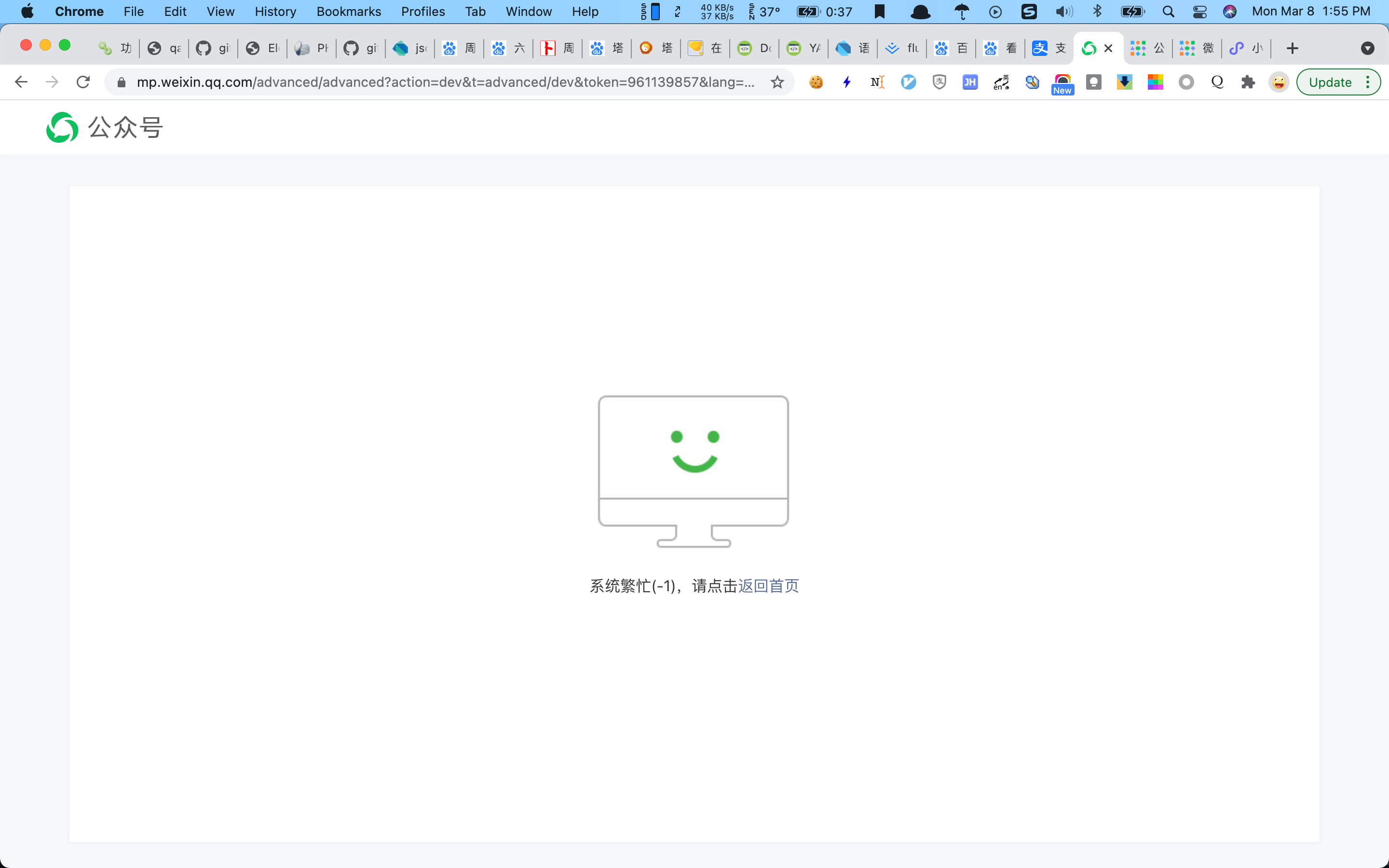Open the Extensions puzzle piece menu
This screenshot has width=1389, height=868.
coord(1248,82)
